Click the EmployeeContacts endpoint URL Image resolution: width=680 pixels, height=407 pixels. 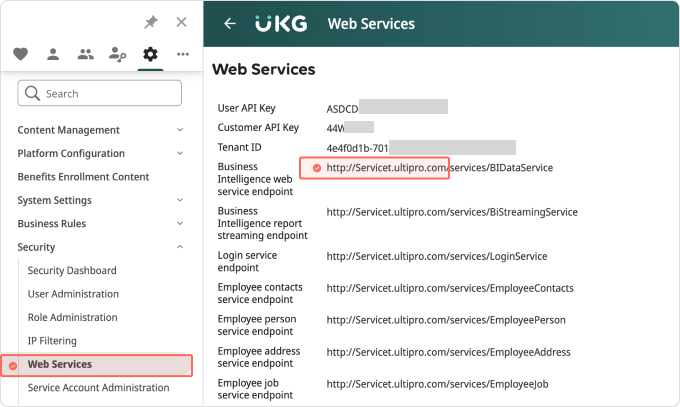[x=450, y=289]
